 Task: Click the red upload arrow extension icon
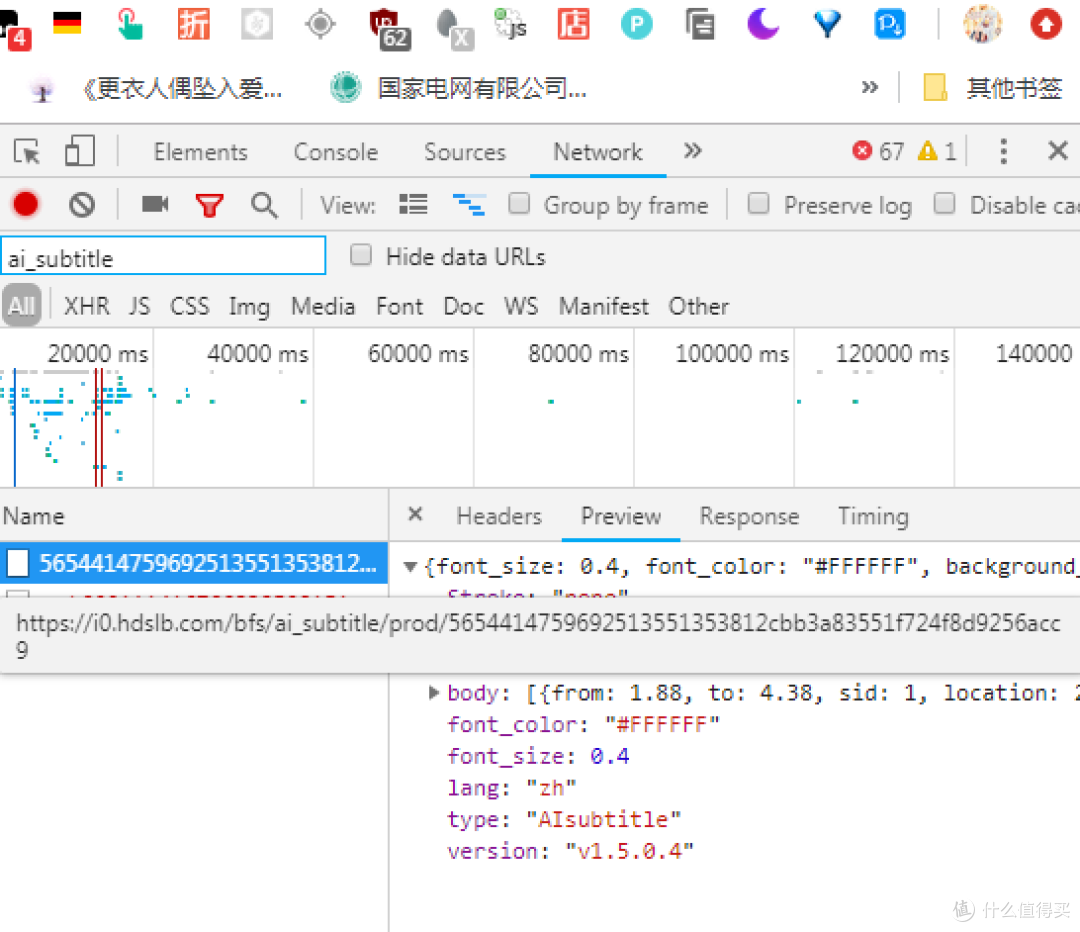(x=1046, y=24)
